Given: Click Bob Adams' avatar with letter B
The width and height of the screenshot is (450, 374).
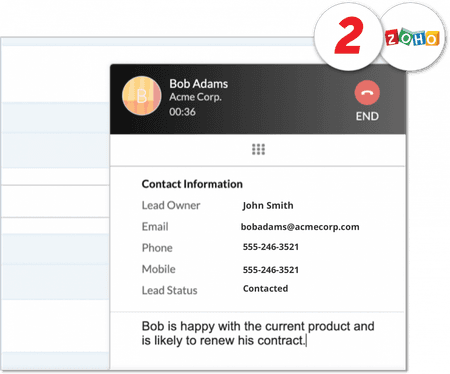Looking at the screenshot, I should point(142,96).
